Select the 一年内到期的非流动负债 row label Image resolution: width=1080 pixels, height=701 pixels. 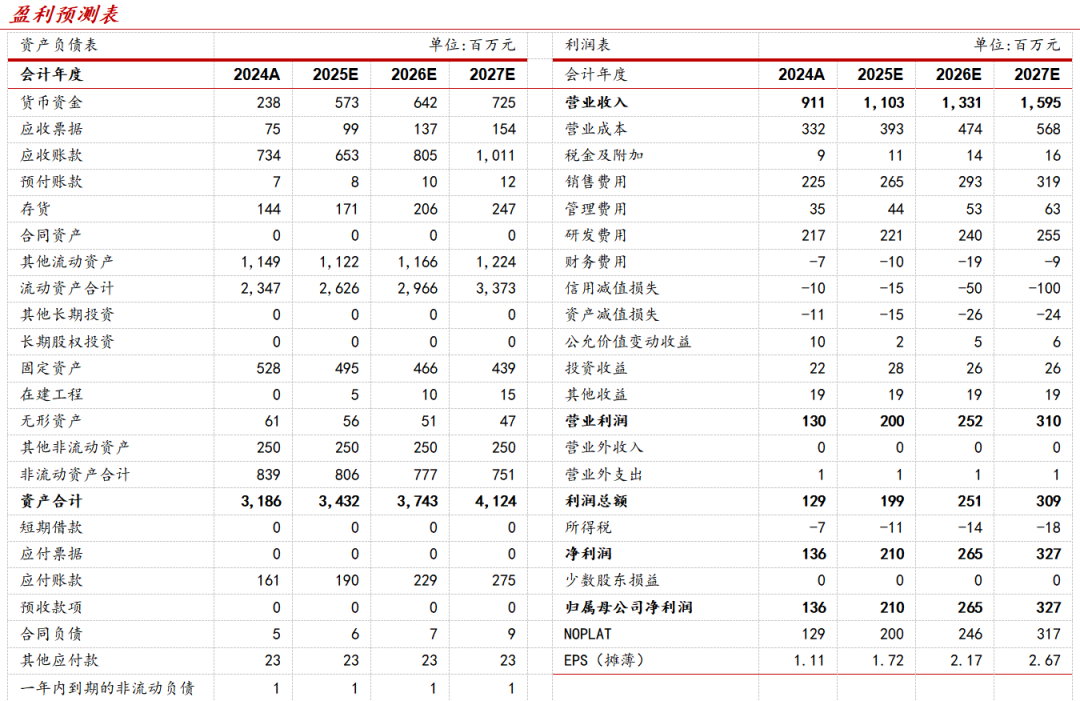click(107, 687)
